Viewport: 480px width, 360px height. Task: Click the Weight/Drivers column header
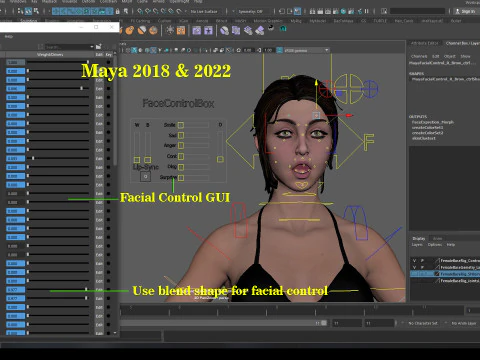[50, 54]
